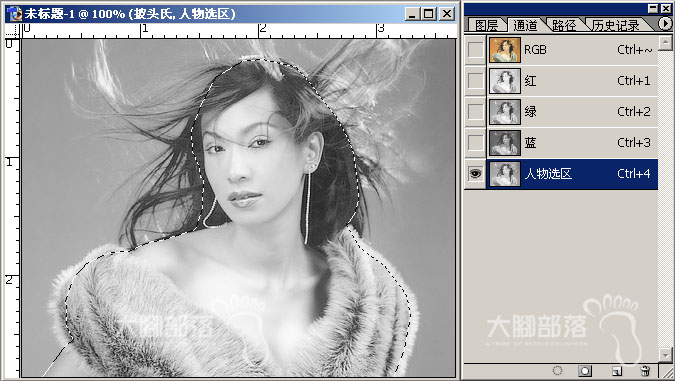Load channel as selection icon
This screenshot has width=675, height=381.
(557, 371)
